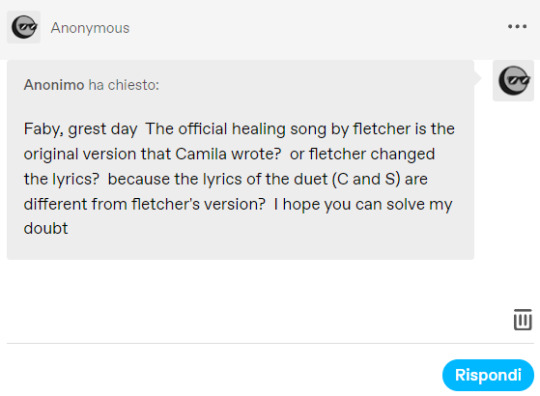Click 'I hope you can solve my'
This screenshot has height=396, width=540.
(363, 205)
